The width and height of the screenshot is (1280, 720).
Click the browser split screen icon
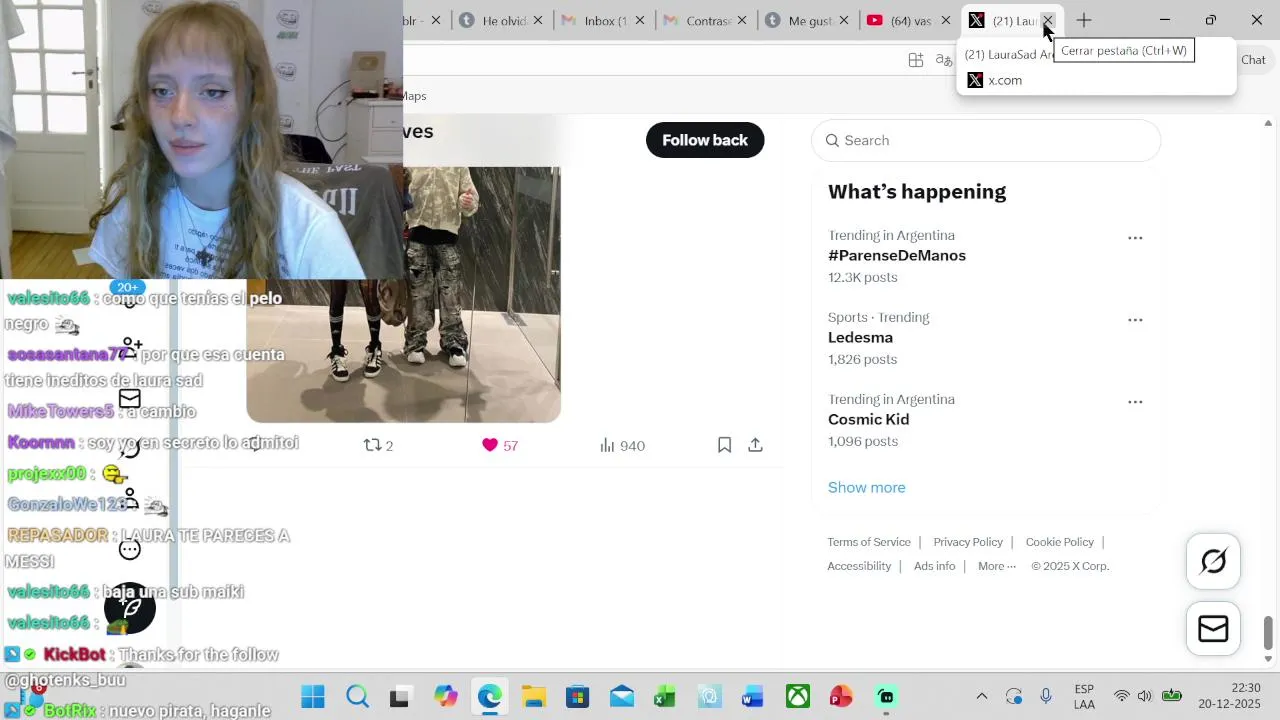(x=915, y=60)
